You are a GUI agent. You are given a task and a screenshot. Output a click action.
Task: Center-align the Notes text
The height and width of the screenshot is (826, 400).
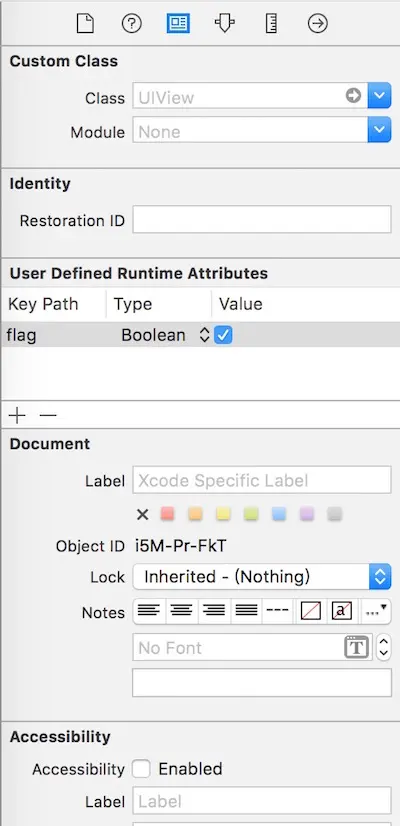click(x=182, y=611)
